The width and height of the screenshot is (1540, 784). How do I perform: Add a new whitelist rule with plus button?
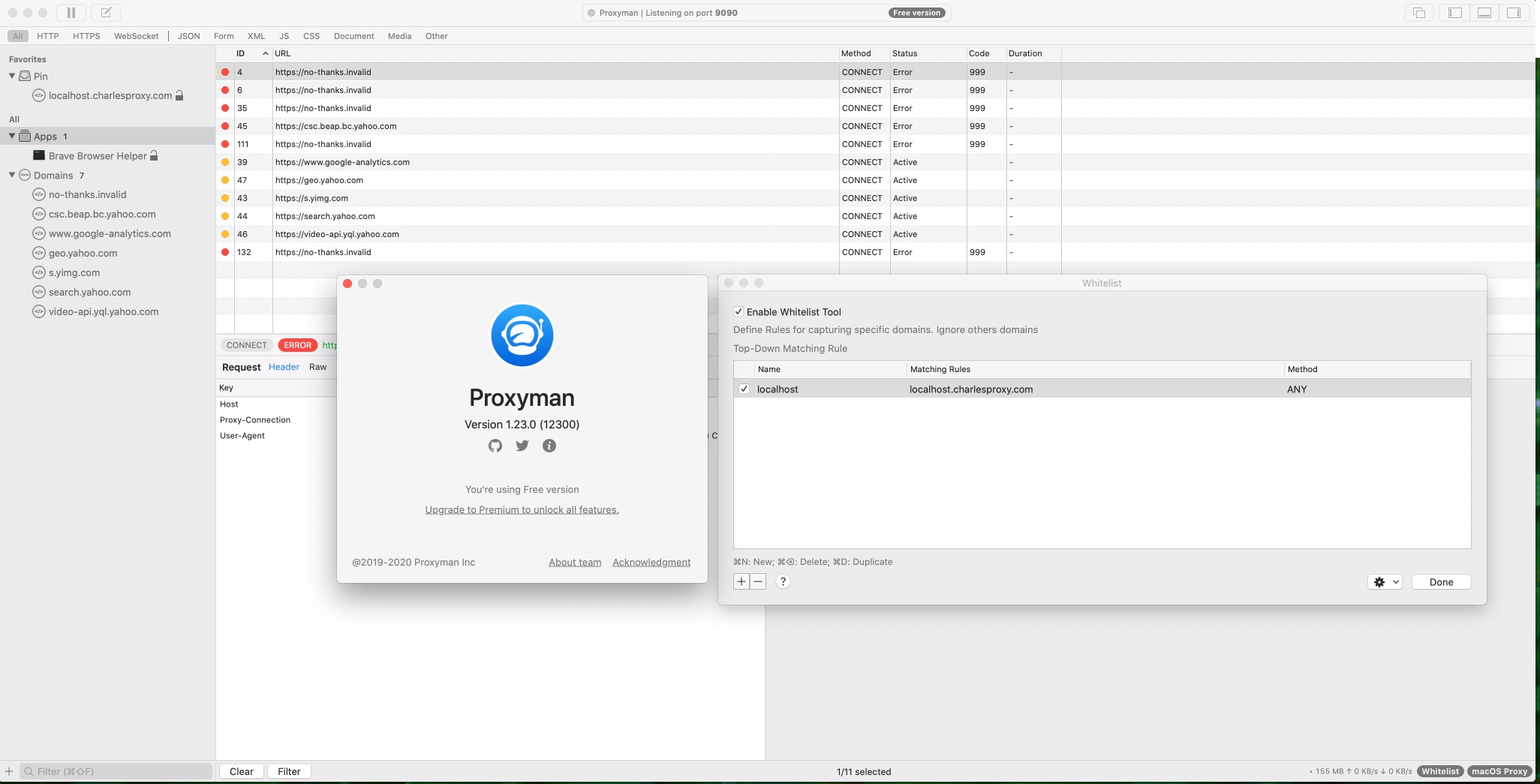(x=741, y=581)
